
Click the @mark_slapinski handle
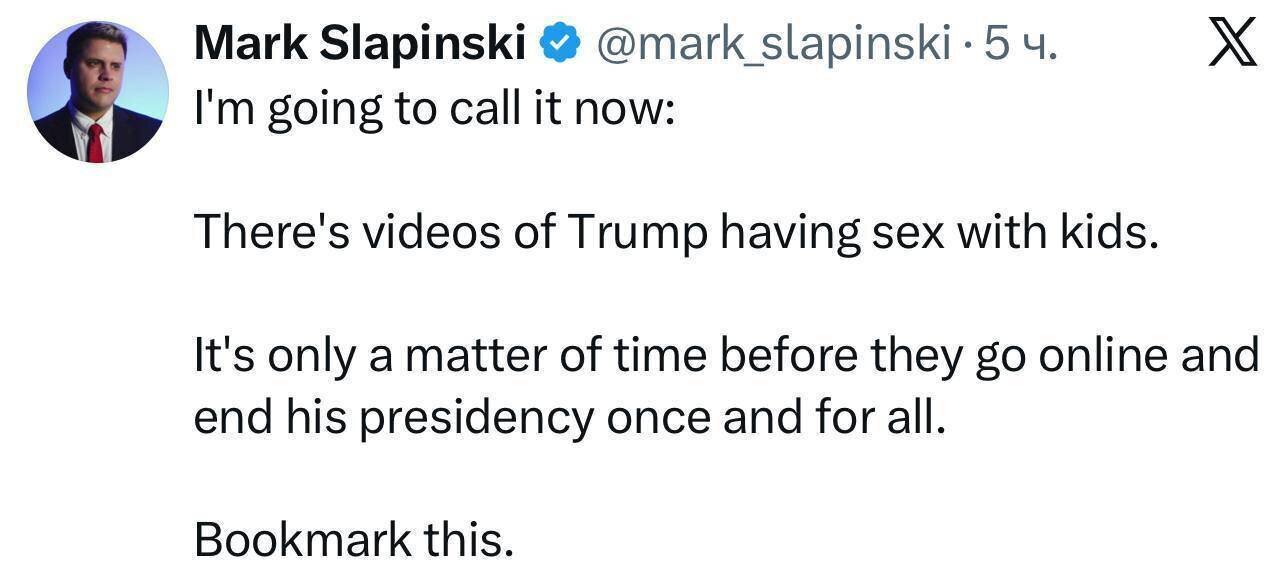click(771, 44)
